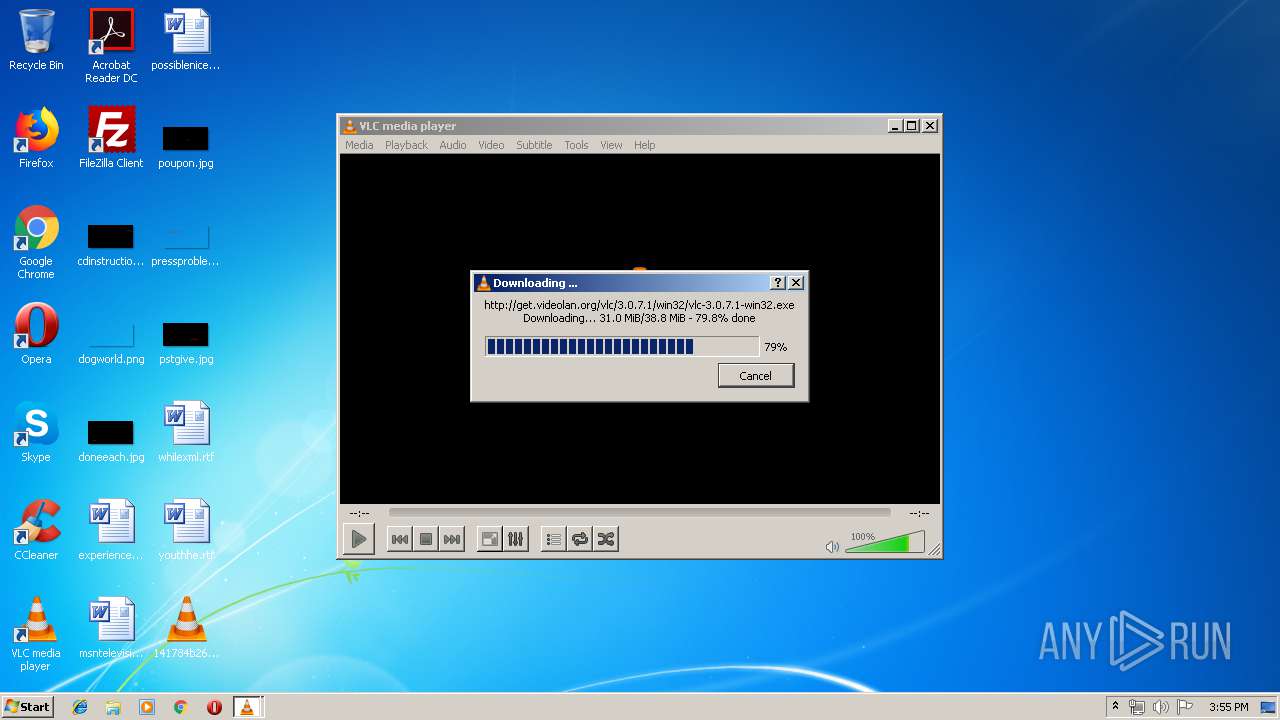Select the Recycle Bin desktop icon
The height and width of the screenshot is (720, 1280).
(36, 40)
